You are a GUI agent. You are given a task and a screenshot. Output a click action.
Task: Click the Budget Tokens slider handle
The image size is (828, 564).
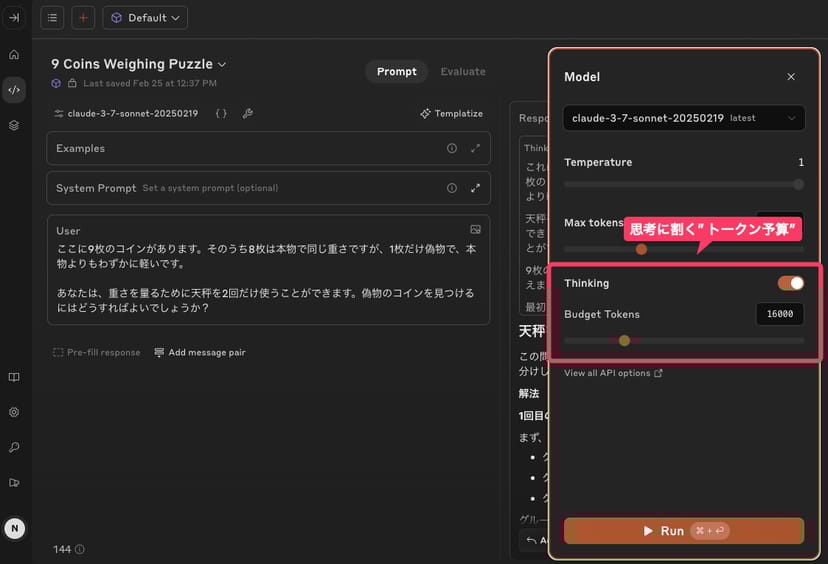(x=624, y=340)
